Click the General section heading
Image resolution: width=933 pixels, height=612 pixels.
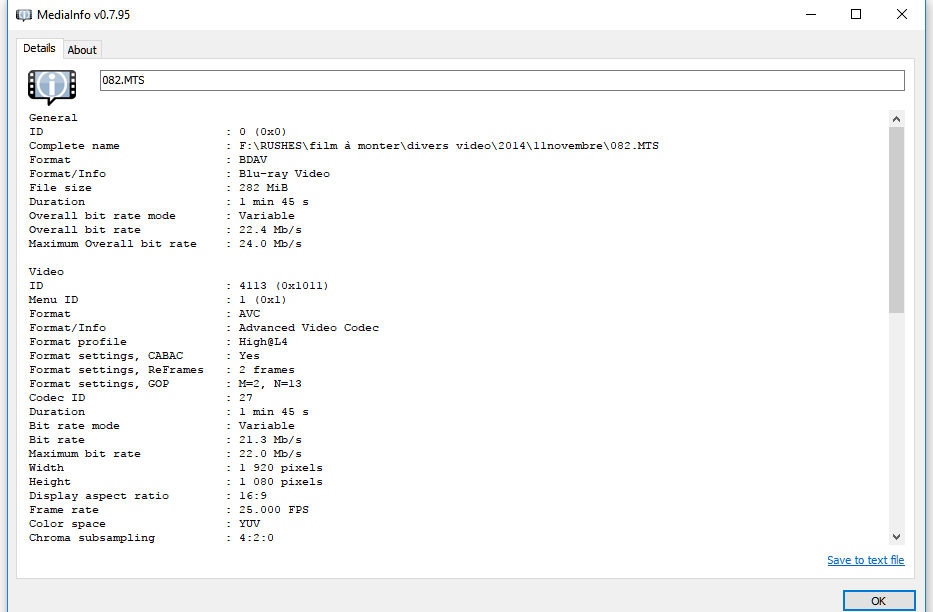click(x=53, y=118)
